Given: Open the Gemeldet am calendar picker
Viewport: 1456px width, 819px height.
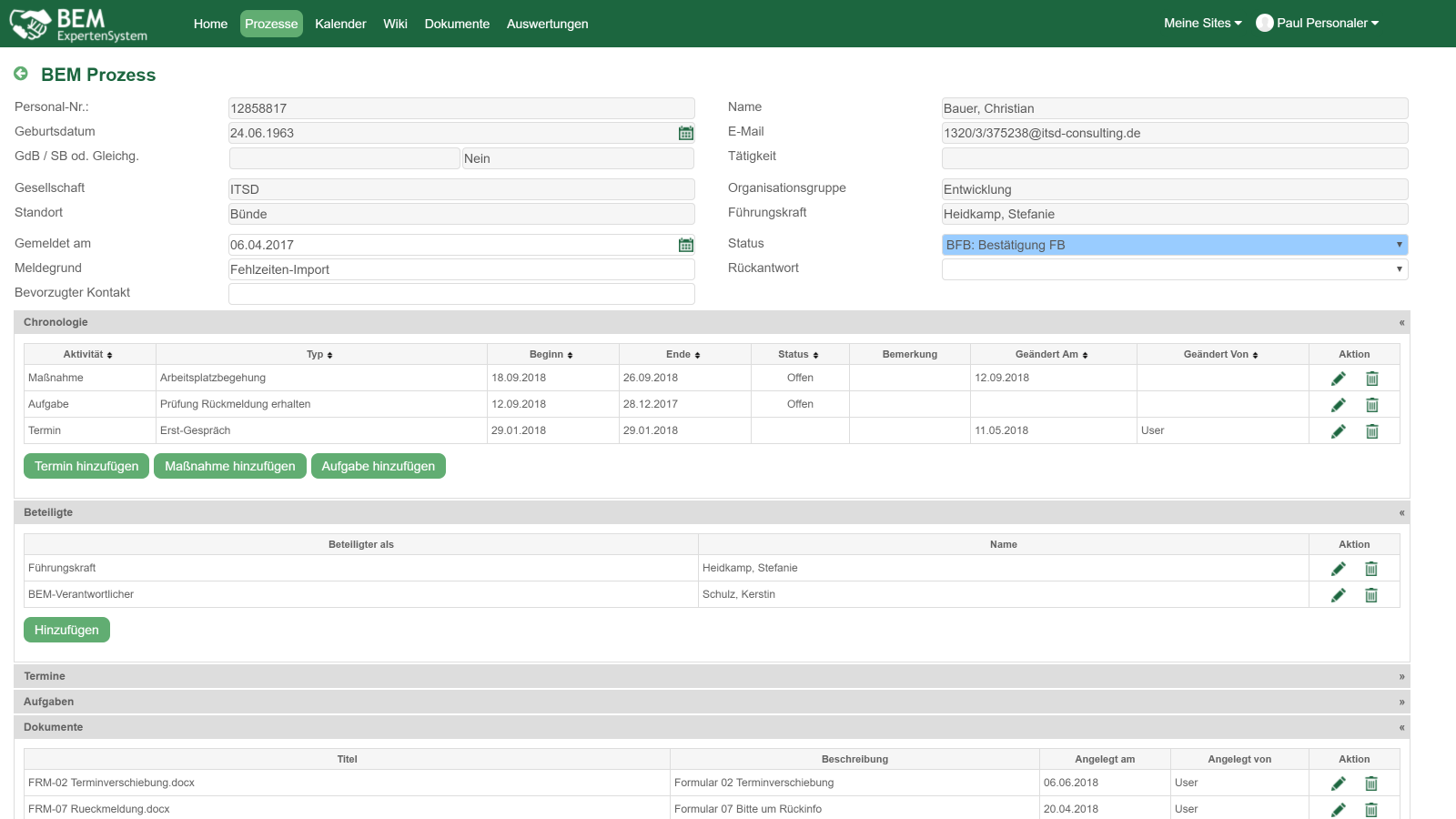Looking at the screenshot, I should coord(686,245).
